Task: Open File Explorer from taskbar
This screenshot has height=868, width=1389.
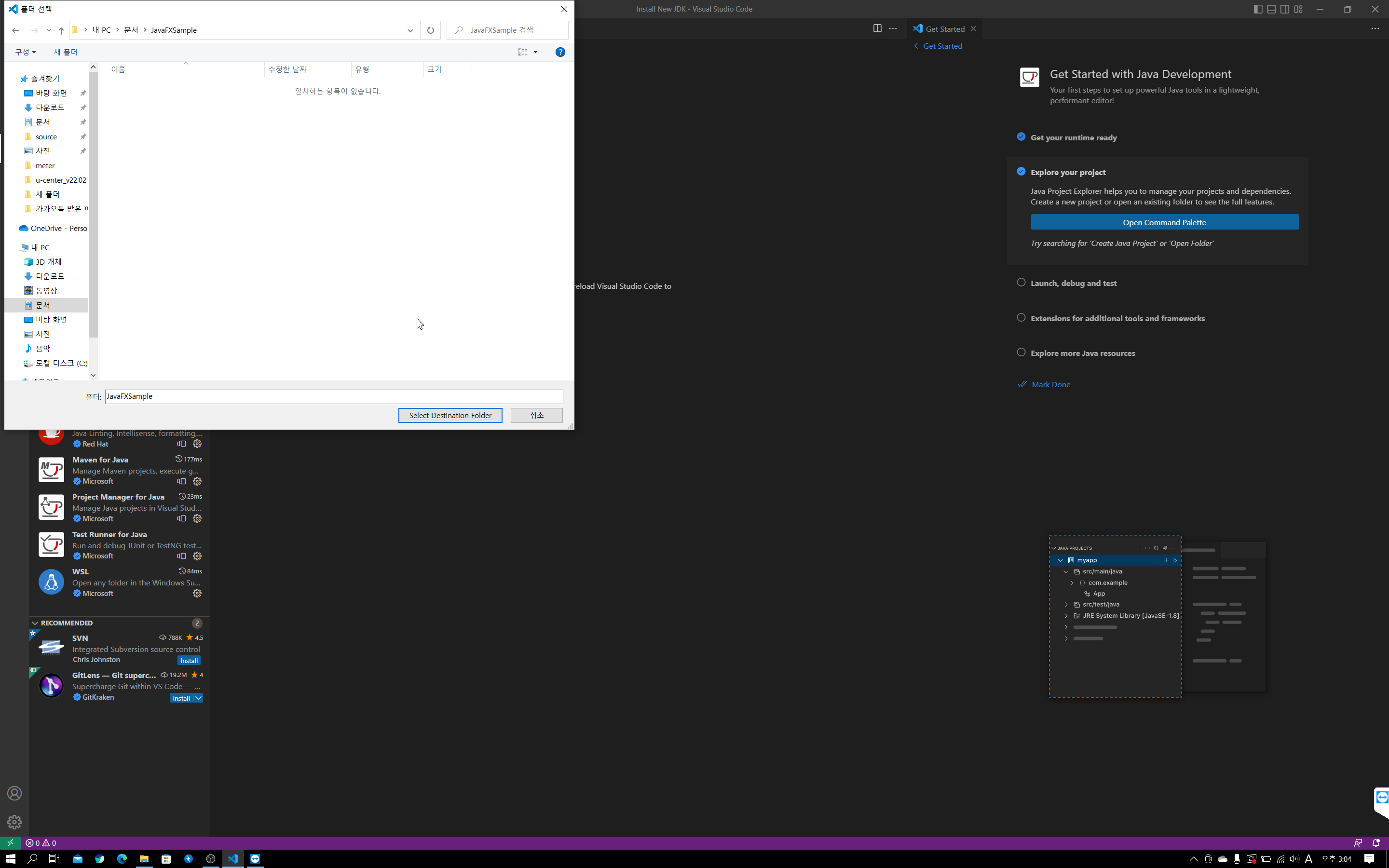Action: point(144,858)
